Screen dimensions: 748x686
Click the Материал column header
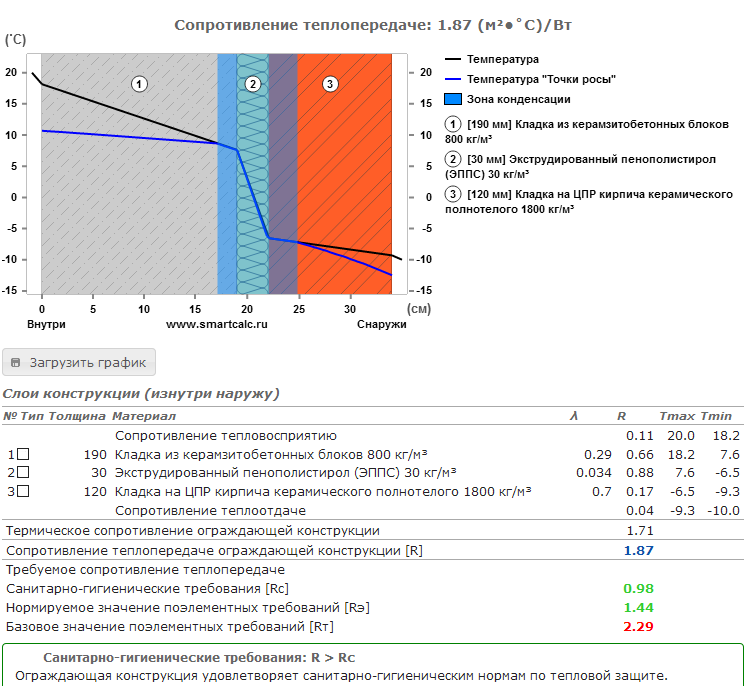click(144, 416)
